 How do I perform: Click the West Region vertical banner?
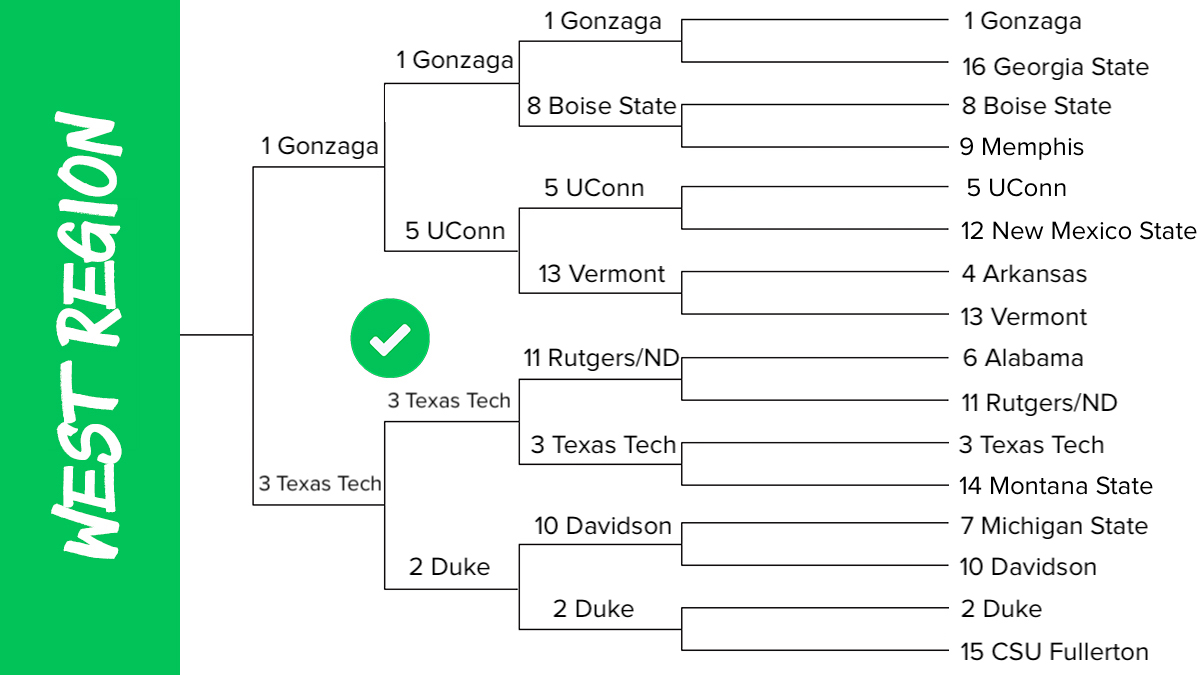click(x=90, y=337)
